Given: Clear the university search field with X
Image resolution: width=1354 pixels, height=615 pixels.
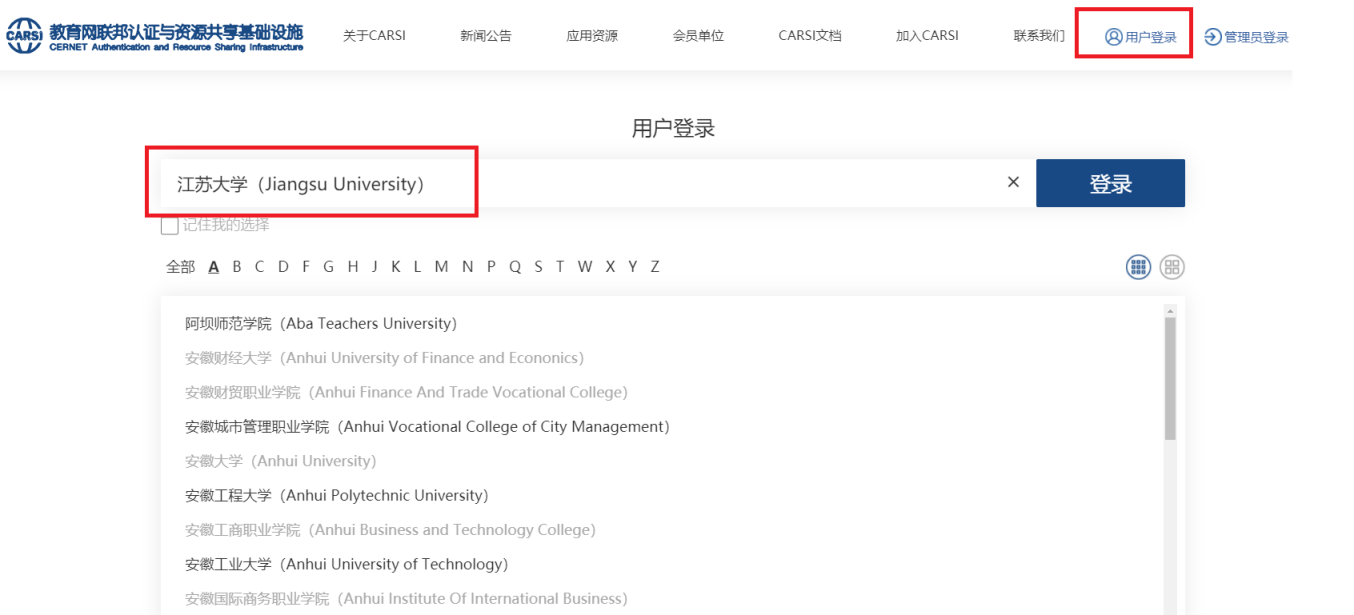Looking at the screenshot, I should (x=1013, y=182).
